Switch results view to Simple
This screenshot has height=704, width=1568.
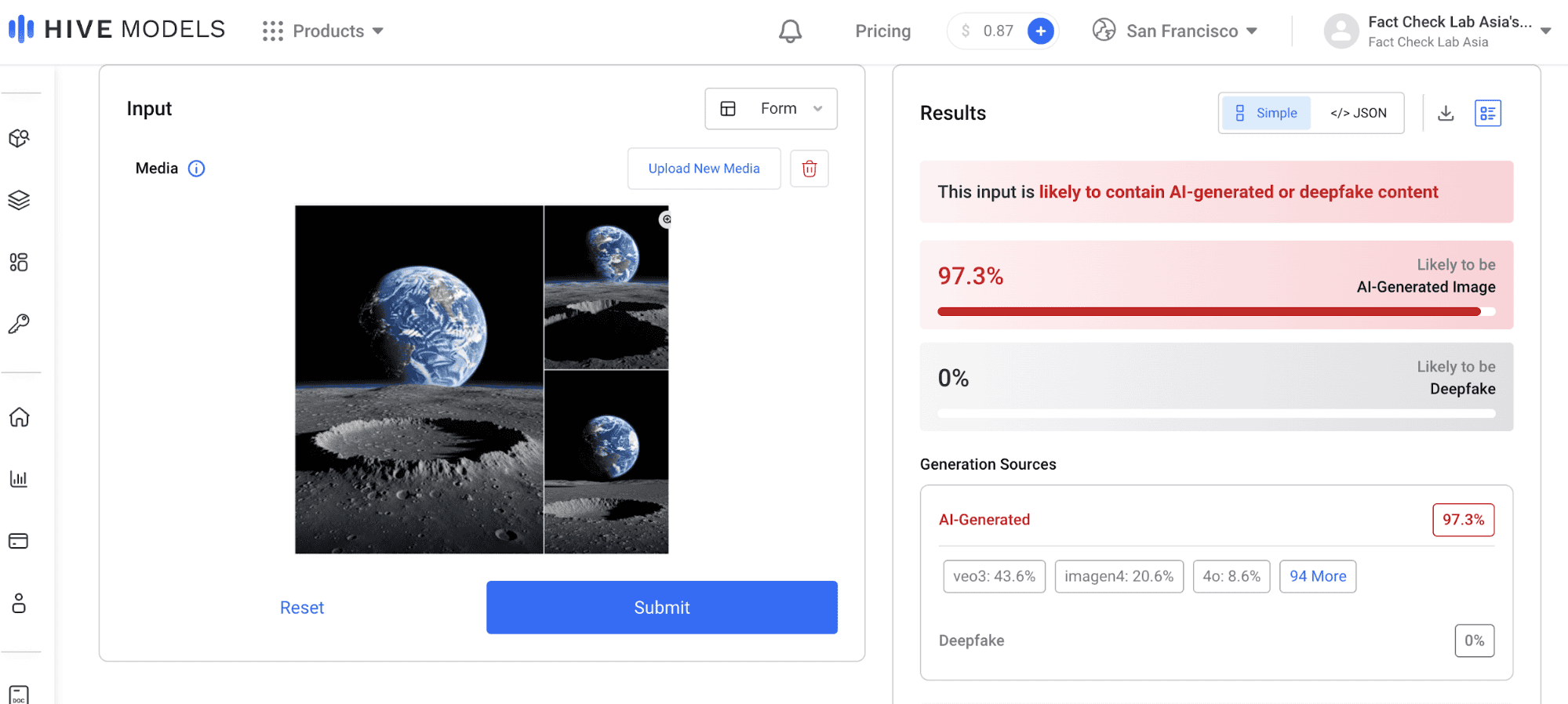[1266, 114]
